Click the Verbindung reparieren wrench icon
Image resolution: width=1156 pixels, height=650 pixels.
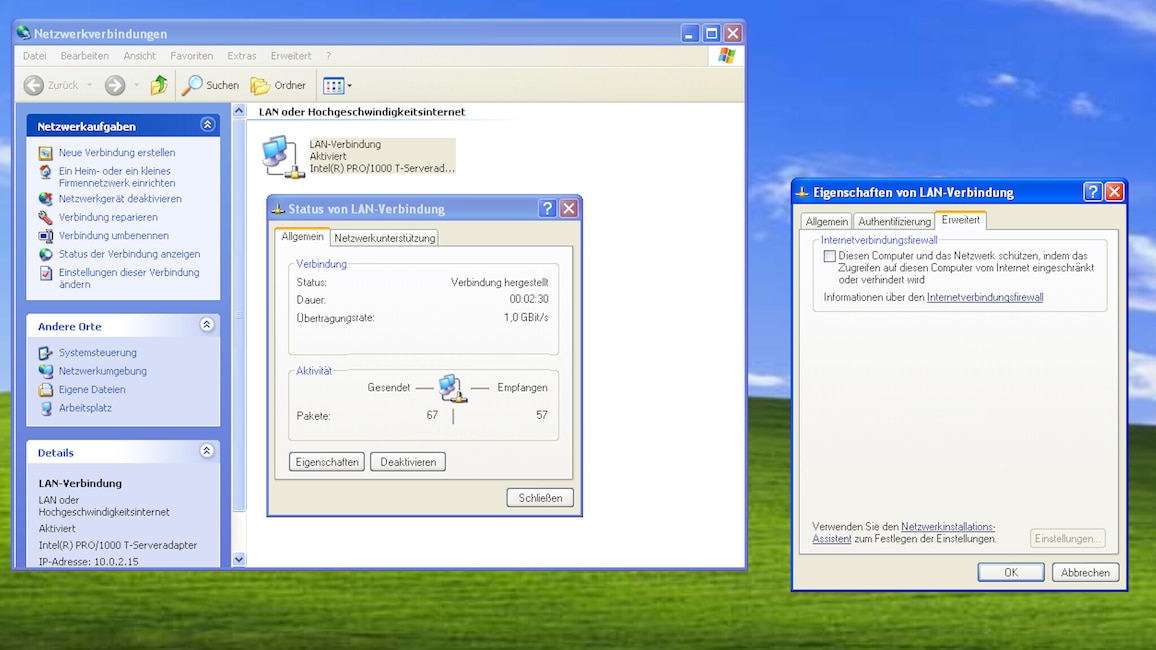coord(46,217)
